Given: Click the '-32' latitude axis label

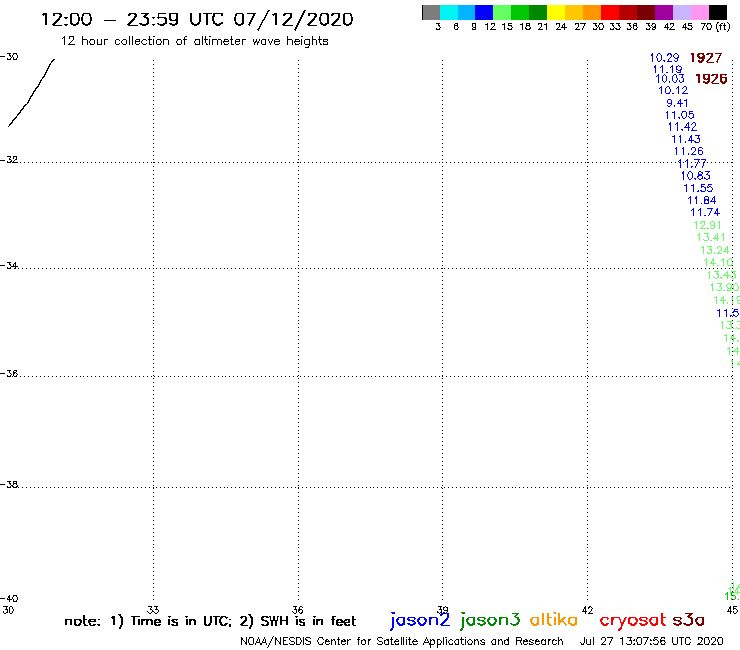Looking at the screenshot, I should click(x=9, y=160).
